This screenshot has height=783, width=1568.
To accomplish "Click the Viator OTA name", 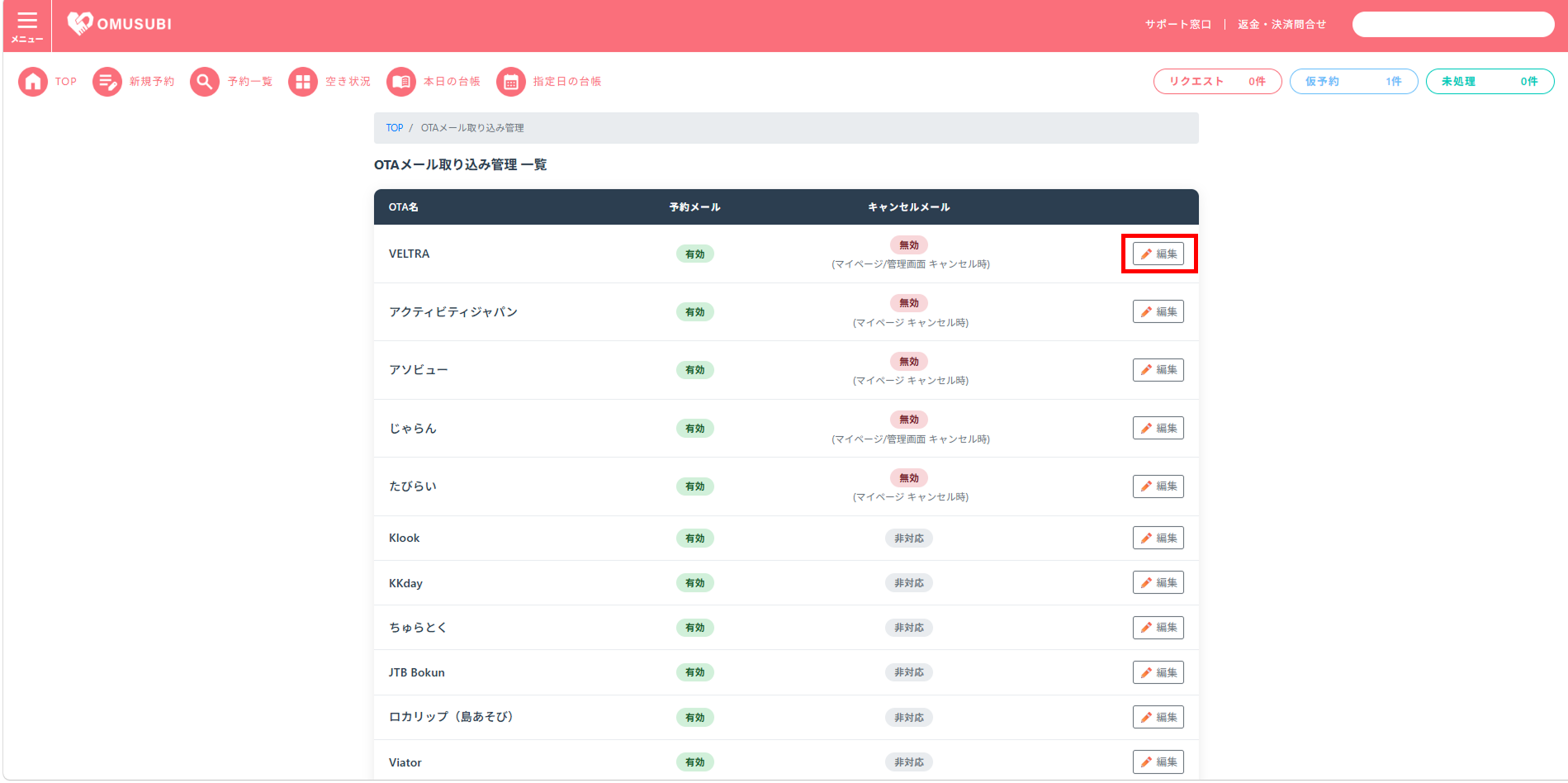I will [405, 762].
